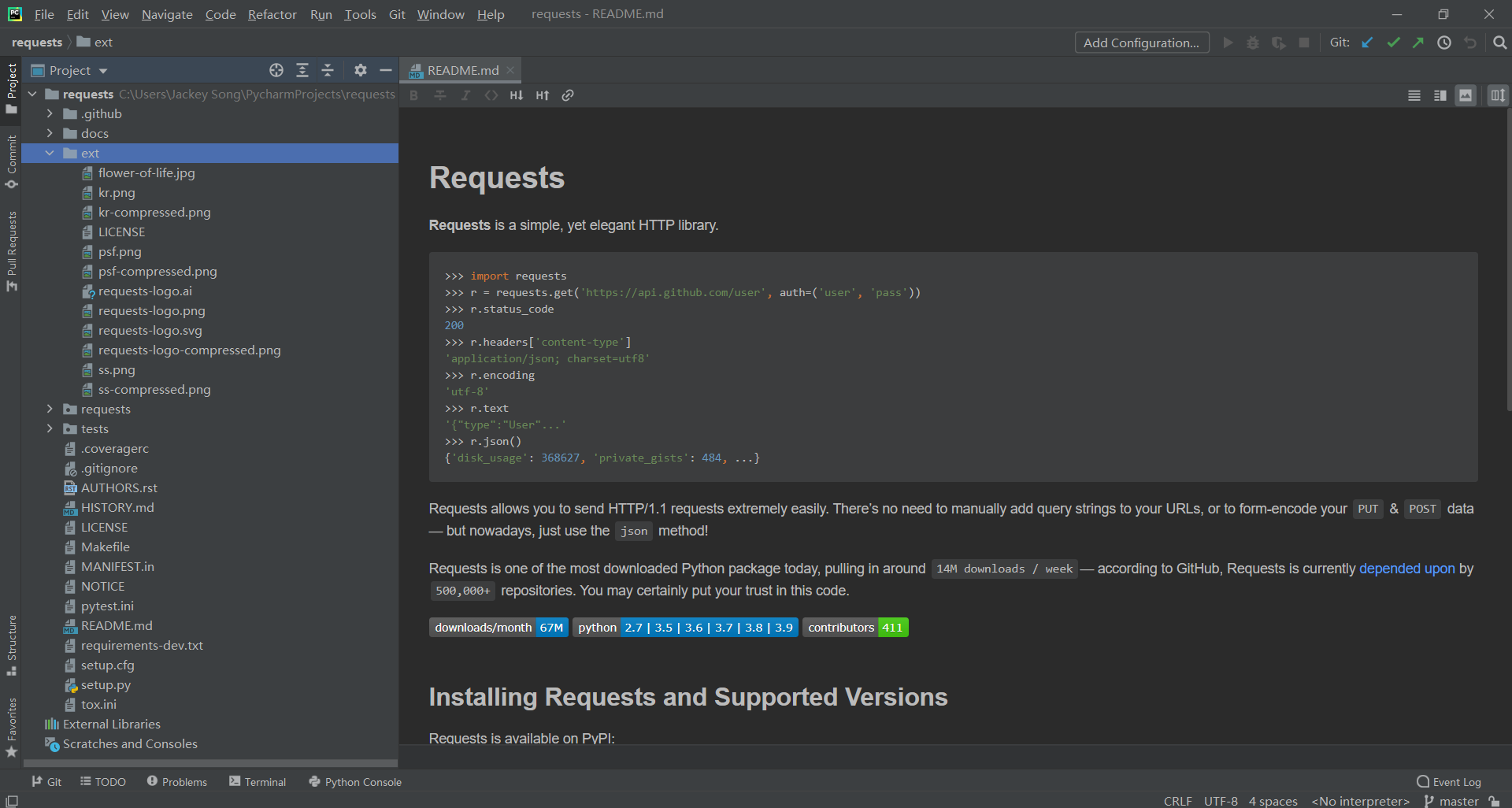This screenshot has height=808, width=1512.
Task: Open the File menu
Action: pyautogui.click(x=44, y=14)
